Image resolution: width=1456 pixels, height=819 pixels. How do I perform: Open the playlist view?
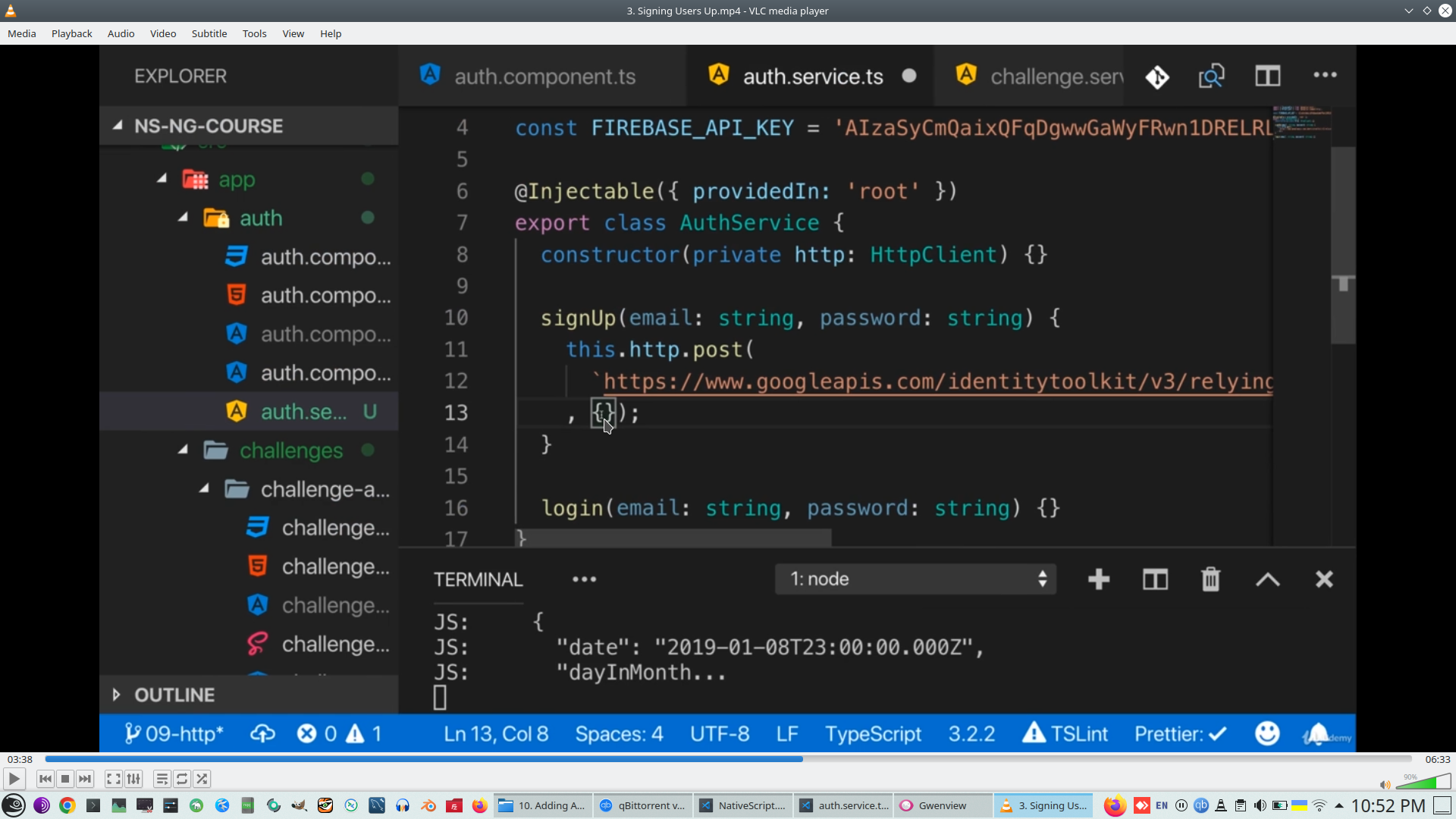pos(162,779)
